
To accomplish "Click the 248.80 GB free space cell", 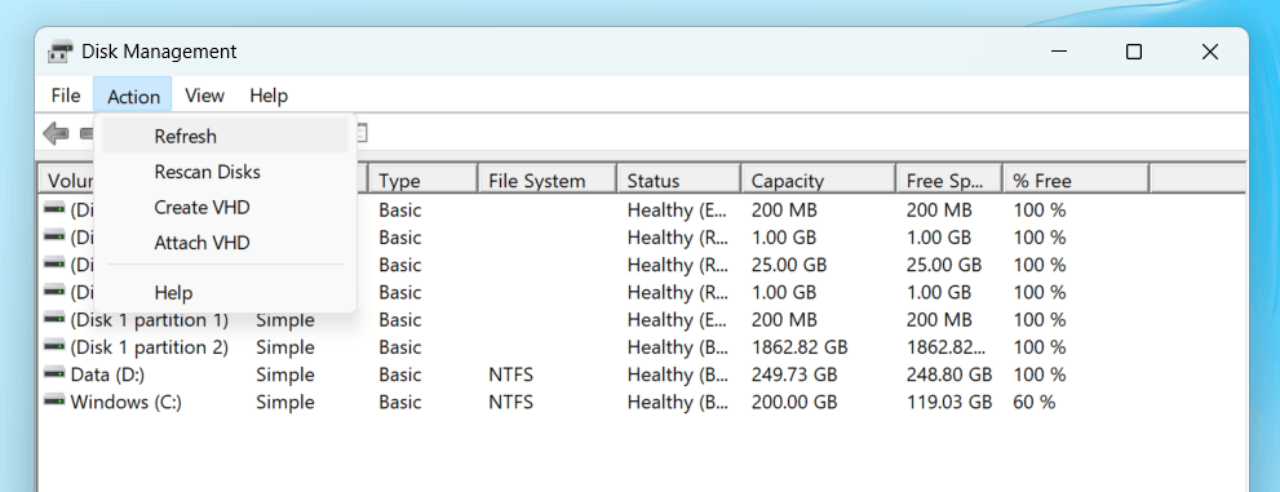I will click(949, 375).
